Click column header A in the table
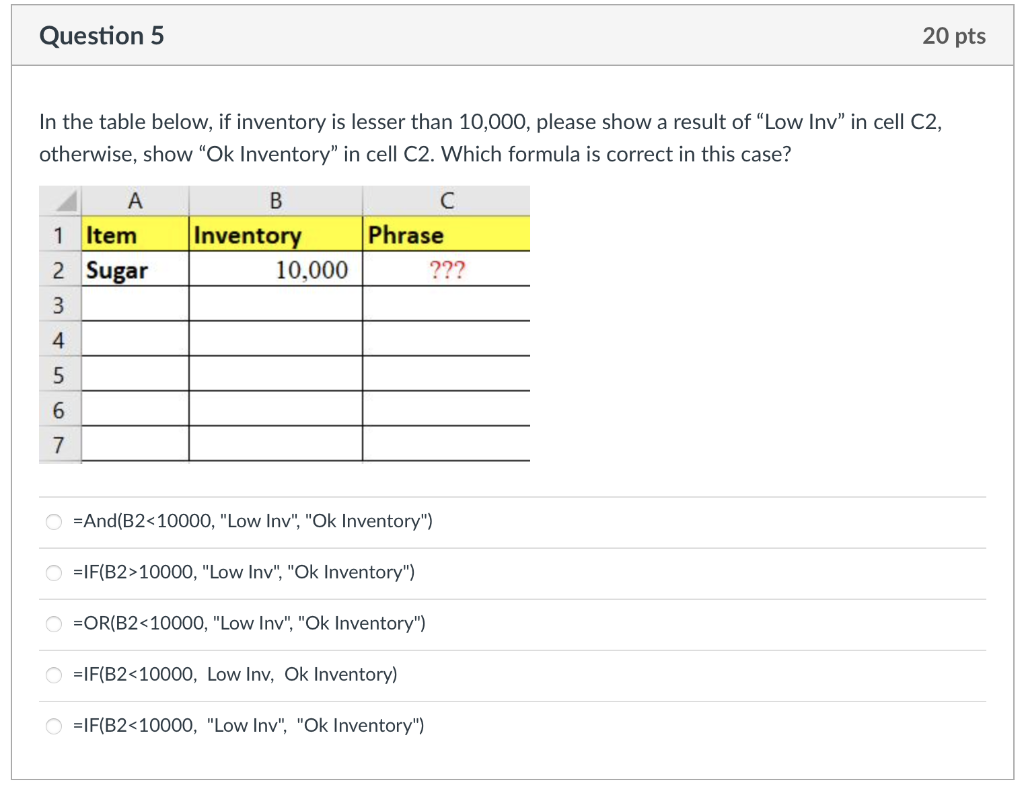 coord(134,200)
